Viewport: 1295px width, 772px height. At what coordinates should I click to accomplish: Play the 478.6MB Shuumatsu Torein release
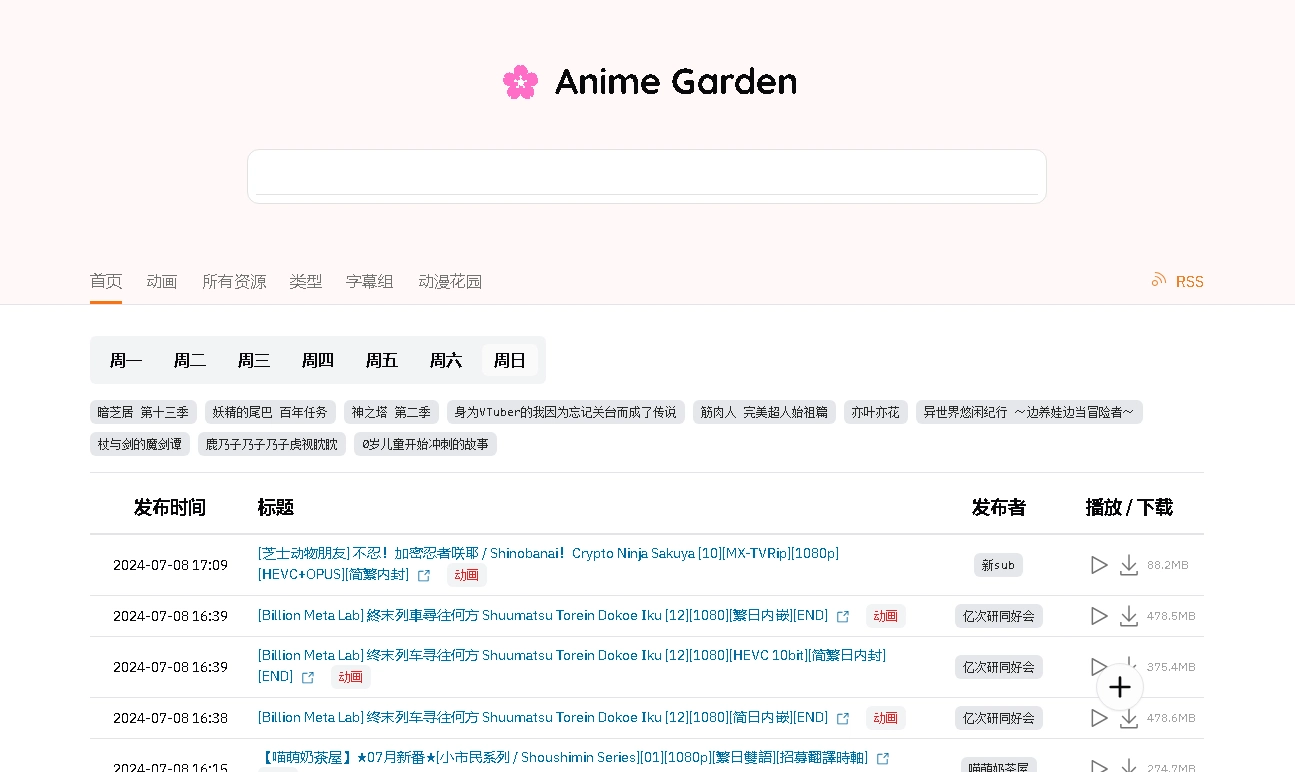tap(1099, 718)
